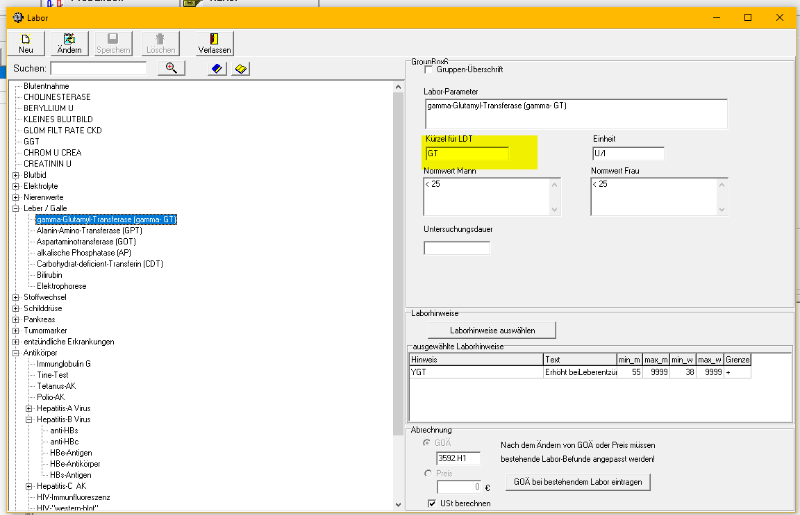This screenshot has width=800, height=515.
Task: Select the anti-HBs tree entry
Action: point(65,430)
